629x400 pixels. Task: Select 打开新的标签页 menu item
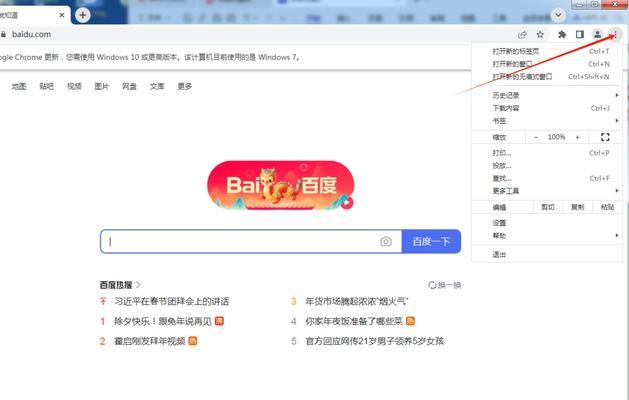pos(547,51)
